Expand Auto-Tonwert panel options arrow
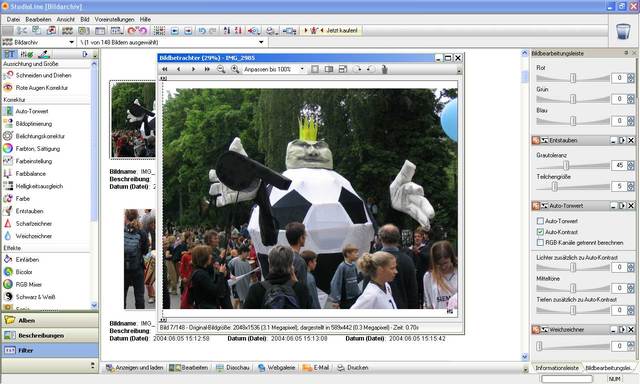 [622, 206]
